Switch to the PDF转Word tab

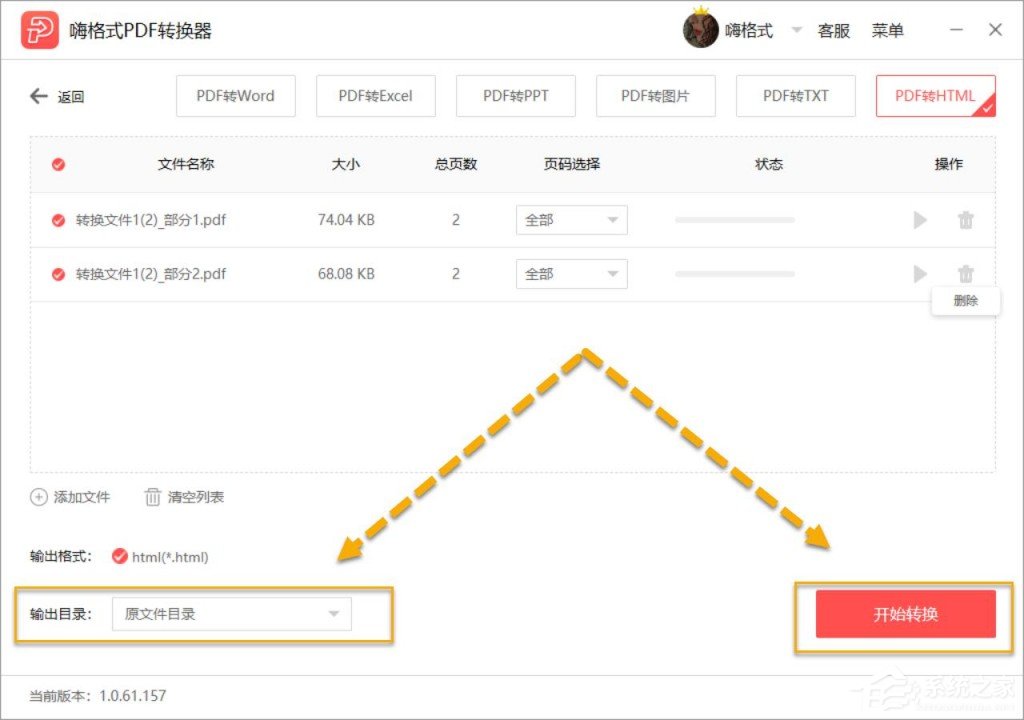(235, 96)
